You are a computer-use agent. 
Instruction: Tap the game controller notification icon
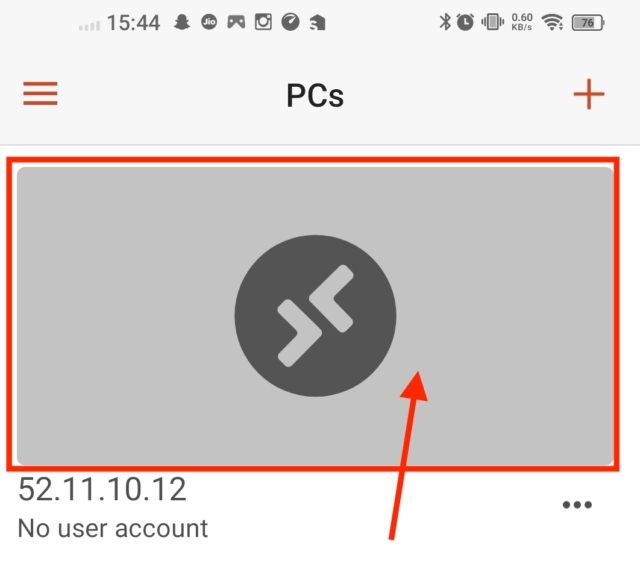pos(236,22)
